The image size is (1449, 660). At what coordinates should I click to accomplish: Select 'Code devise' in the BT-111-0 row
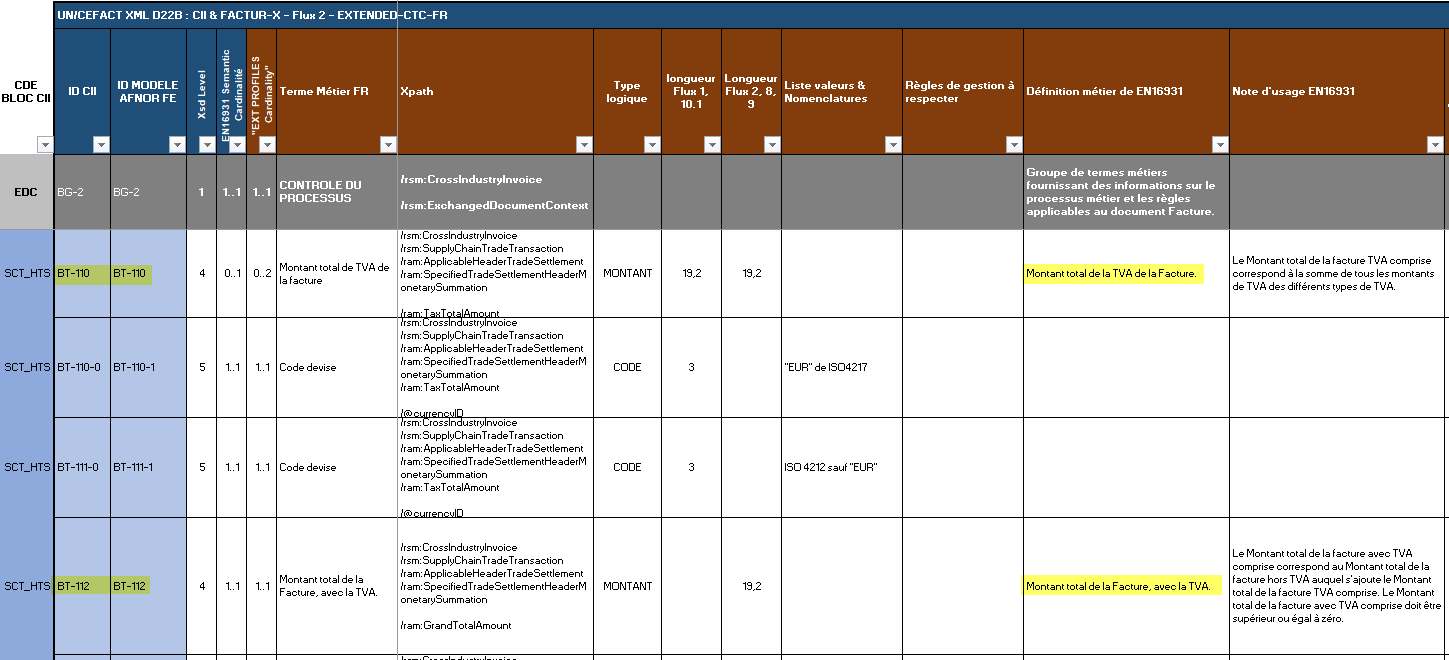coord(336,467)
